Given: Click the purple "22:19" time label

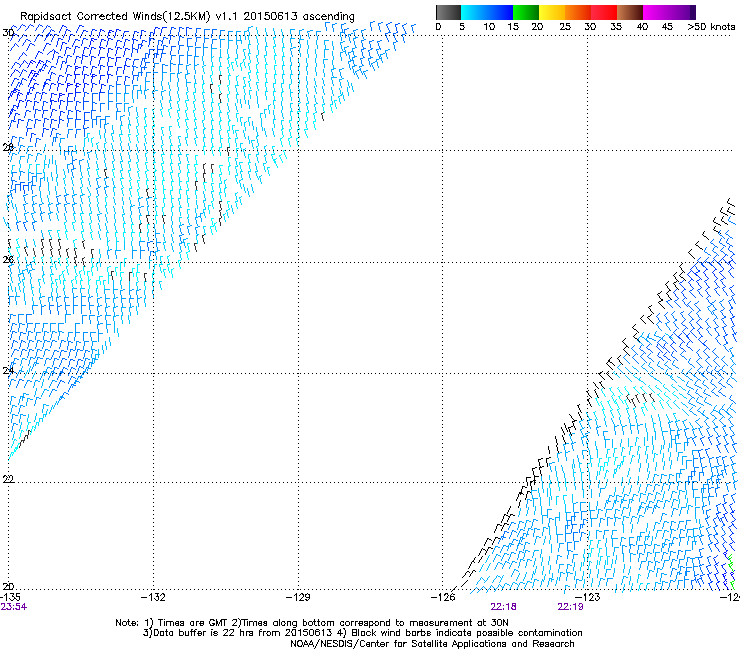Looking at the screenshot, I should (x=570, y=607).
